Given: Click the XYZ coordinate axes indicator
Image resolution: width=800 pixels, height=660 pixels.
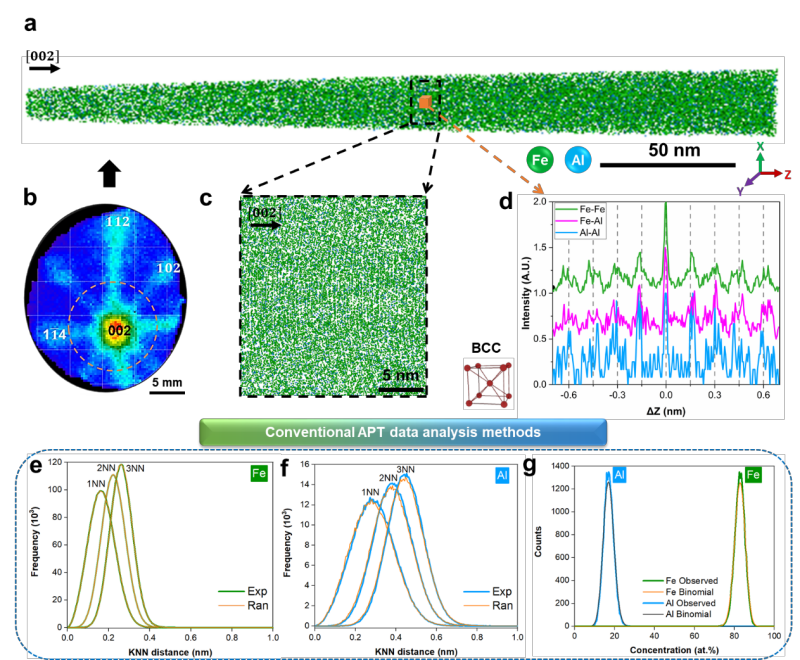Looking at the screenshot, I should (x=766, y=170).
